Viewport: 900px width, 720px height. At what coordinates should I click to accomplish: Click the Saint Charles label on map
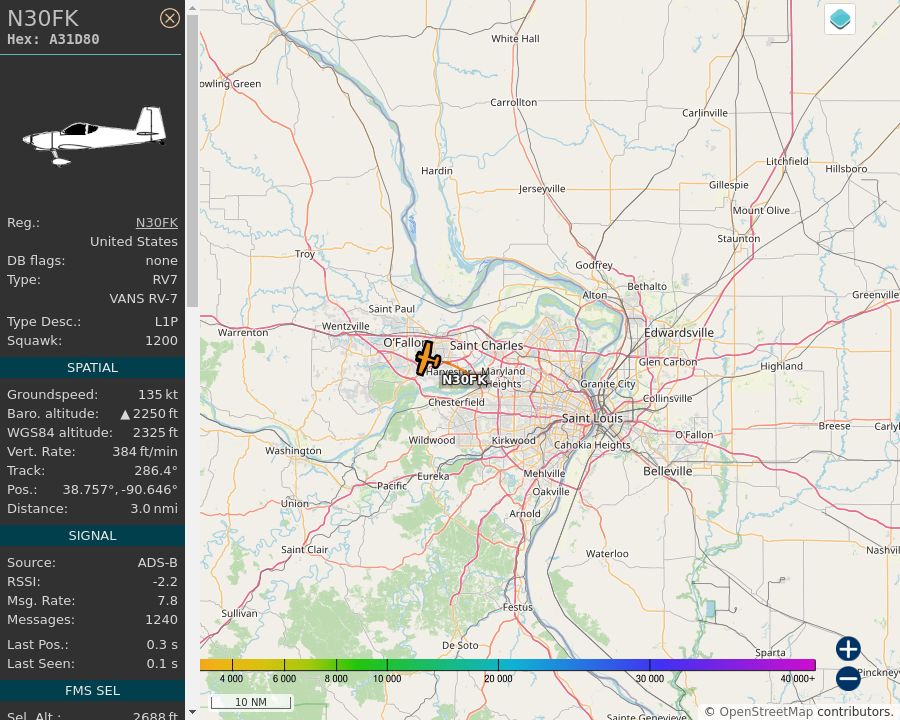pyautogui.click(x=486, y=346)
